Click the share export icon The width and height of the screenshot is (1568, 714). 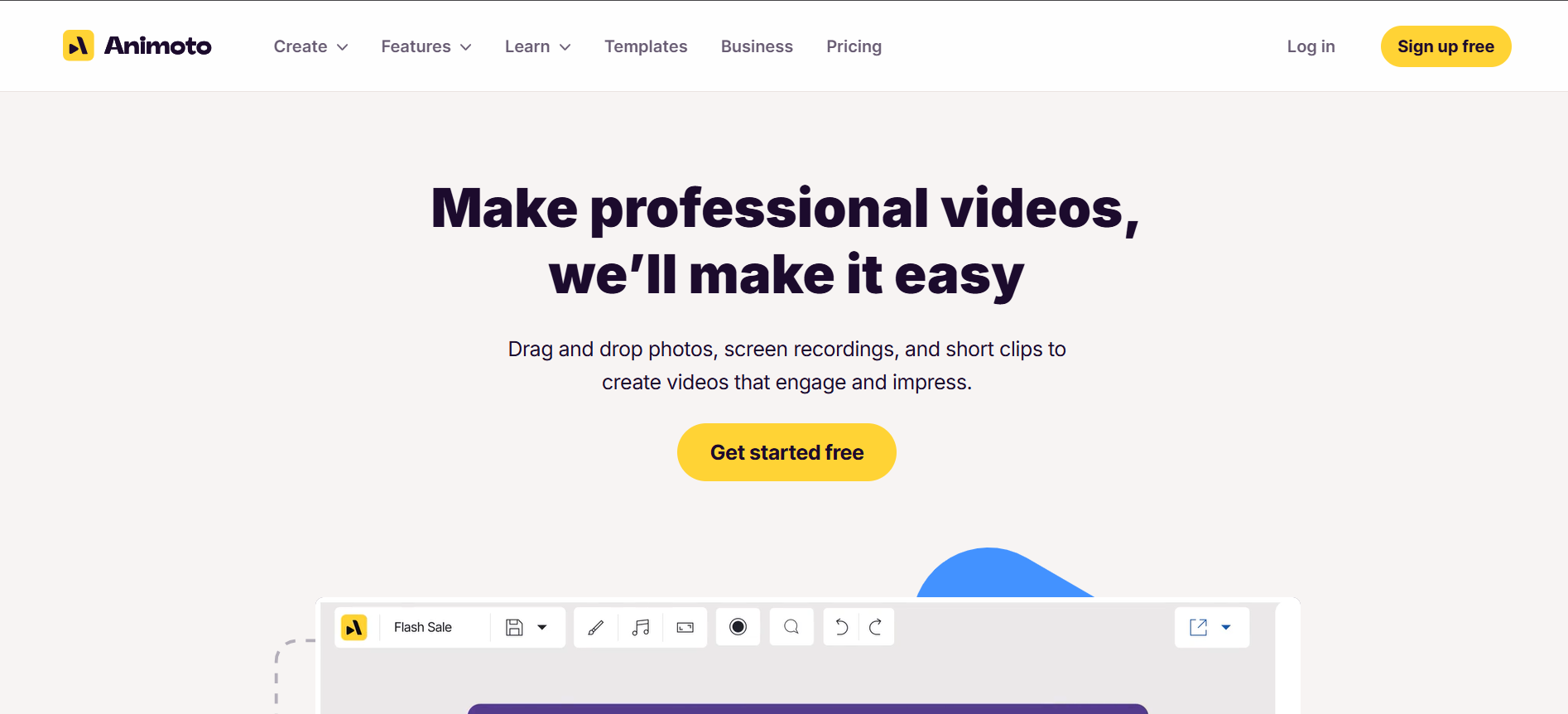(1198, 627)
